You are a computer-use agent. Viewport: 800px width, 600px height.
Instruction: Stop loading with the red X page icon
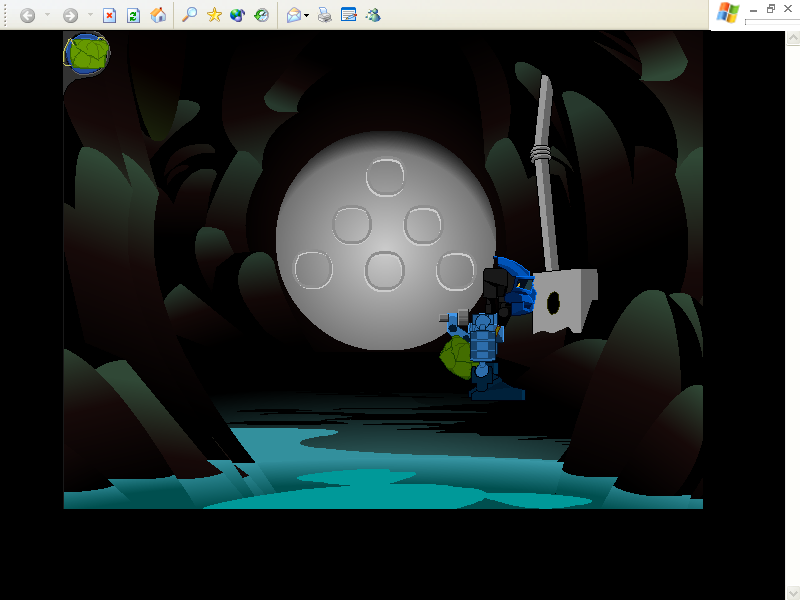tap(109, 15)
